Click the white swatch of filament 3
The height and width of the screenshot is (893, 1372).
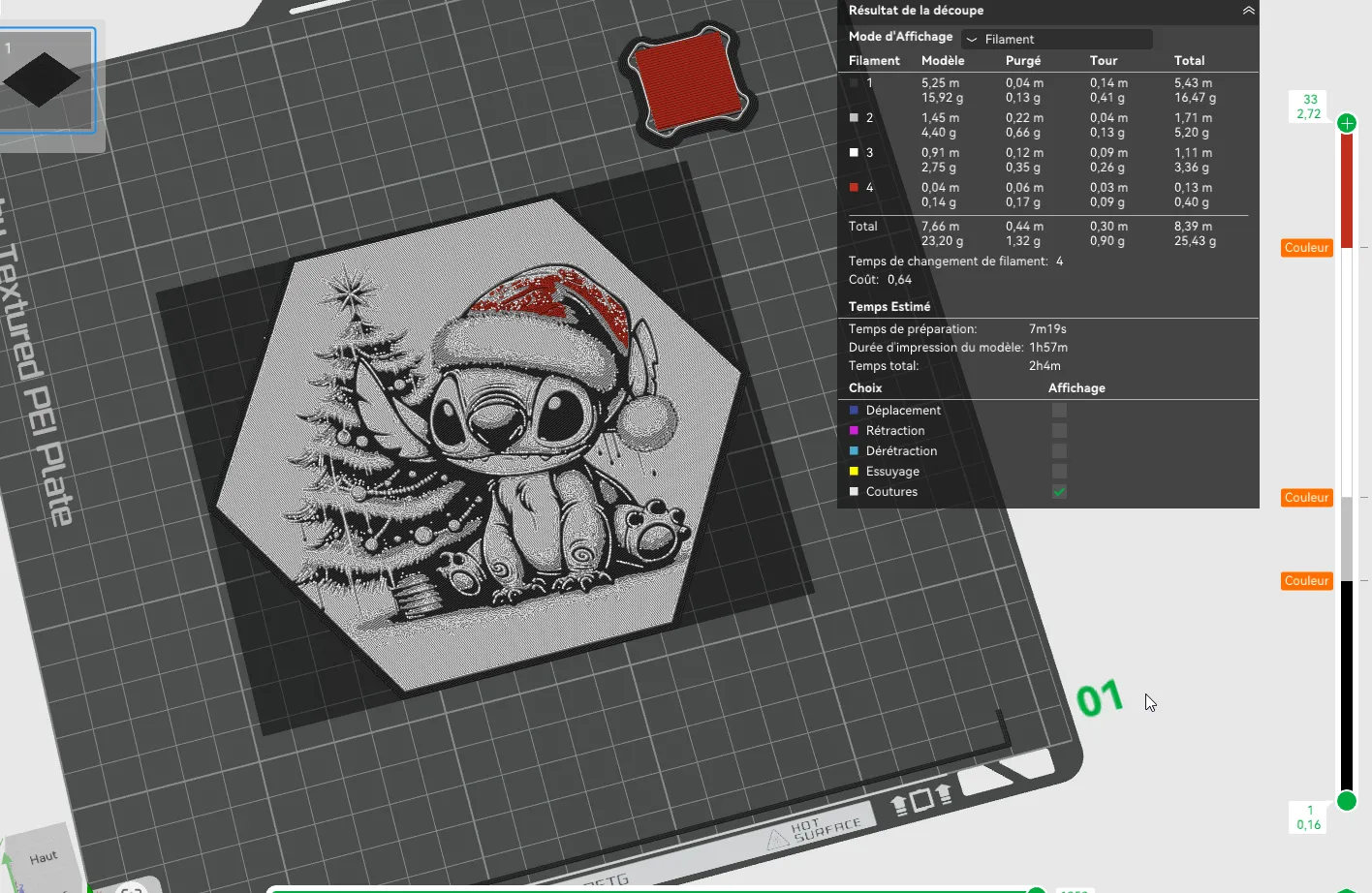point(854,153)
